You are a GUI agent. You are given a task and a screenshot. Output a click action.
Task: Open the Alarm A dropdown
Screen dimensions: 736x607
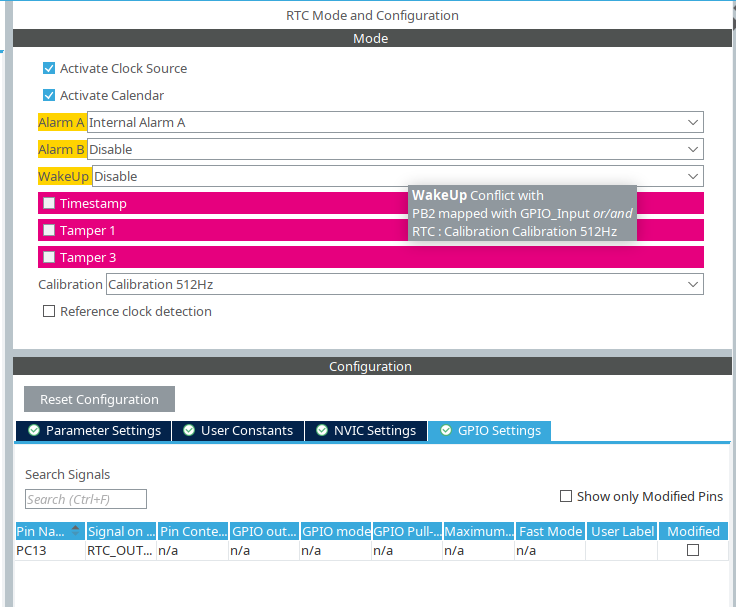pos(395,123)
